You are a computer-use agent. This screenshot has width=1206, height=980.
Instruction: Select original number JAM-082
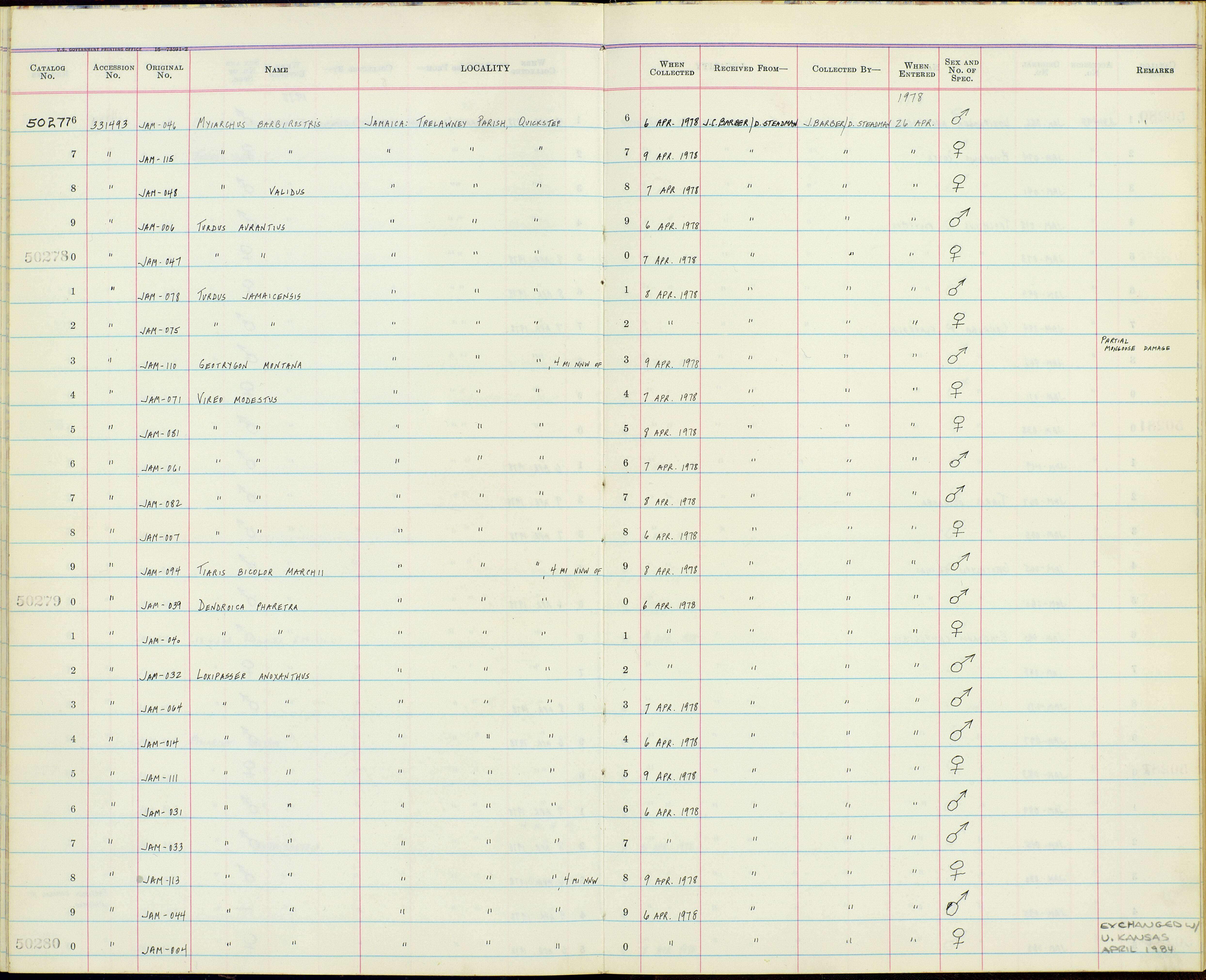[x=161, y=503]
